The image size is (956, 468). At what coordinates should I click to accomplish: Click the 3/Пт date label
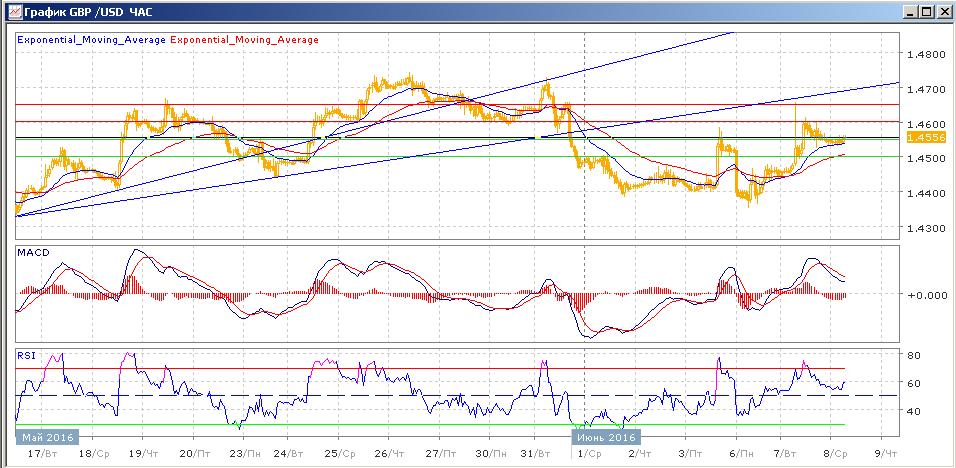point(690,454)
